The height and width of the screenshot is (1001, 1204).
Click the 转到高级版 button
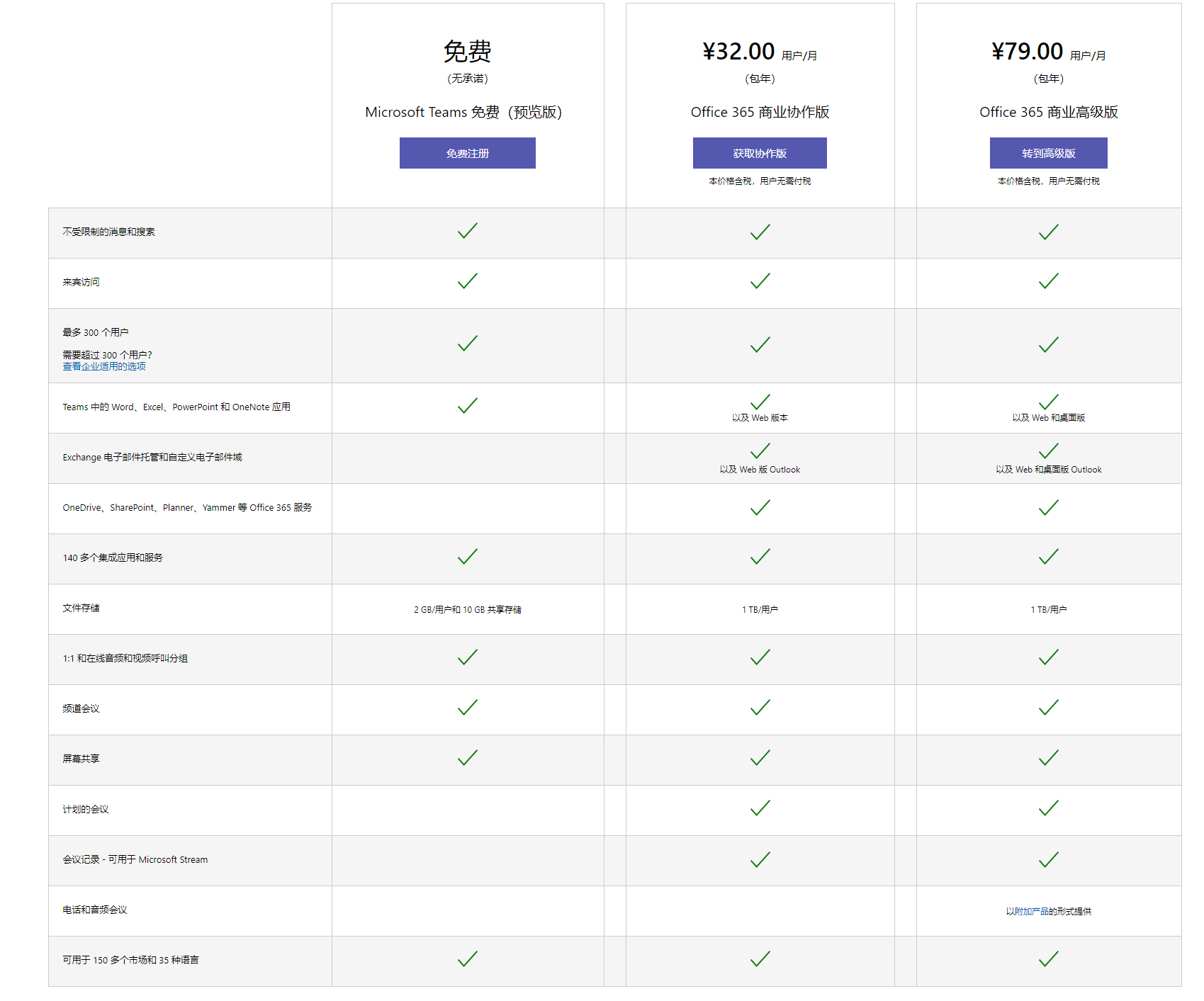[x=1048, y=153]
